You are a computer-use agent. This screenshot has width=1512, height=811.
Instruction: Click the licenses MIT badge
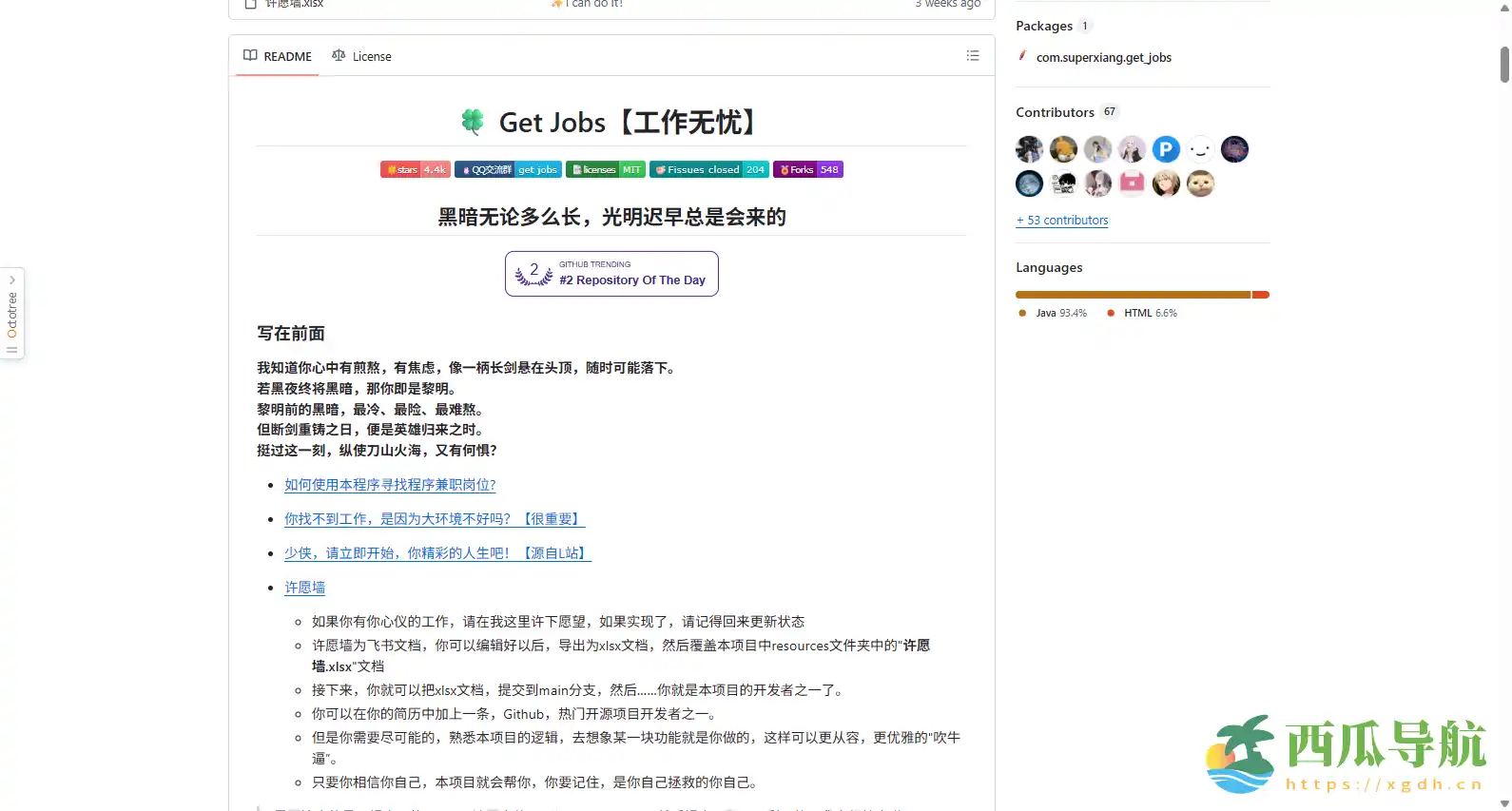[x=605, y=170]
